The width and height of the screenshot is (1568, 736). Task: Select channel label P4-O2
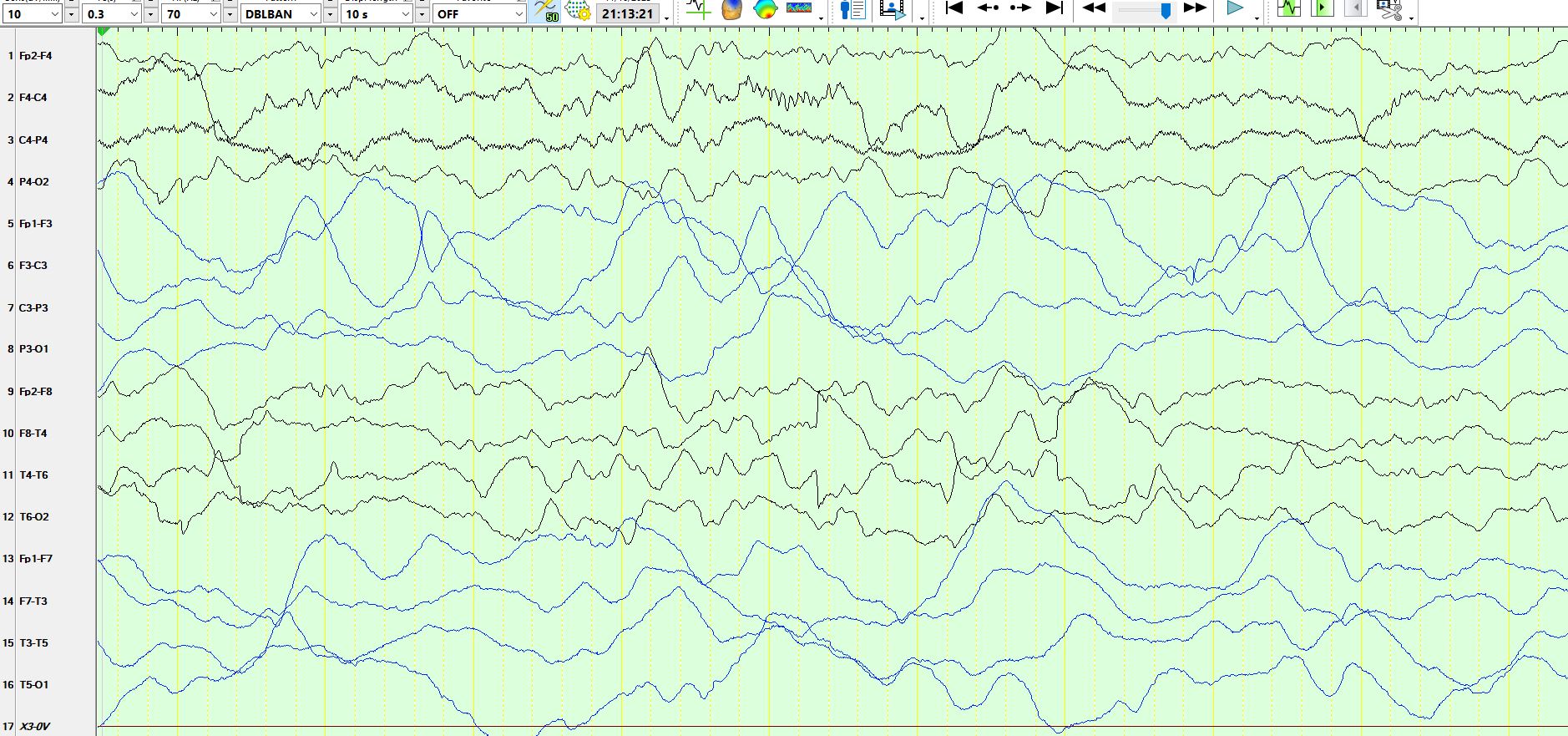(34, 182)
